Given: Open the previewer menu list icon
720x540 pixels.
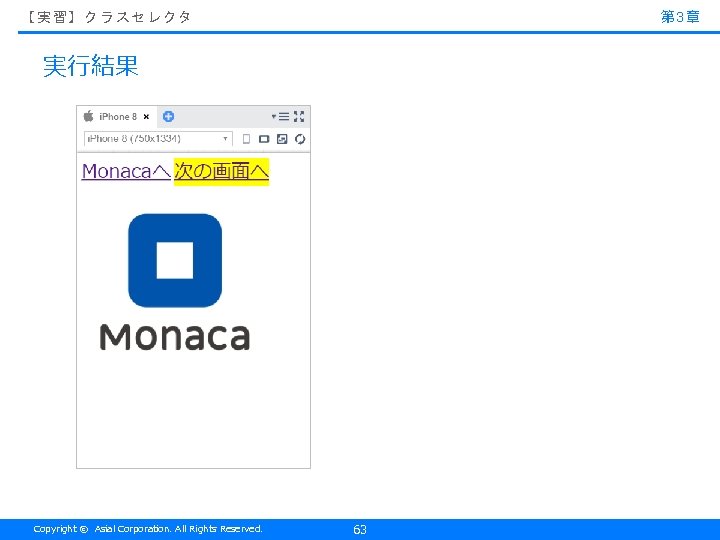Looking at the screenshot, I should (x=281, y=117).
